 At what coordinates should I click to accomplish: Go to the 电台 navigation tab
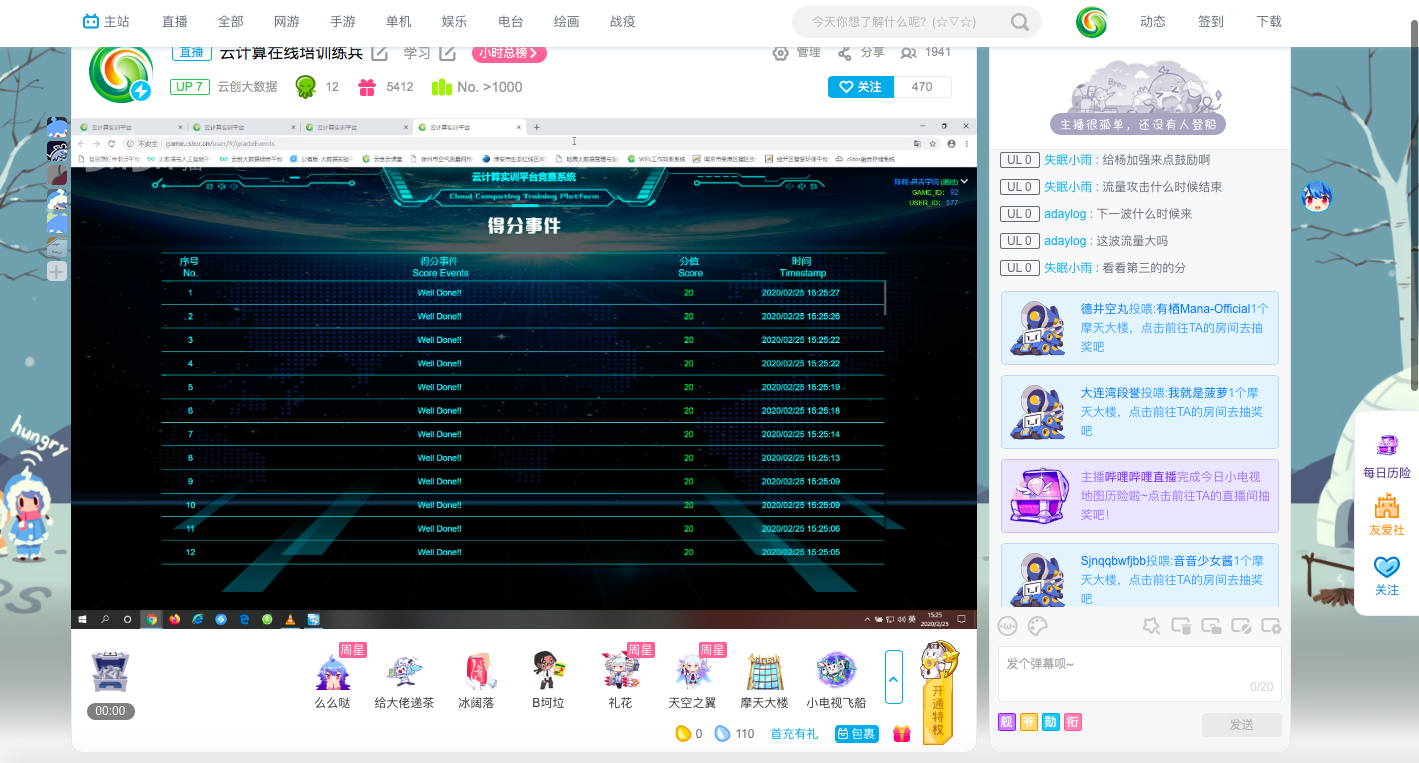coord(510,22)
